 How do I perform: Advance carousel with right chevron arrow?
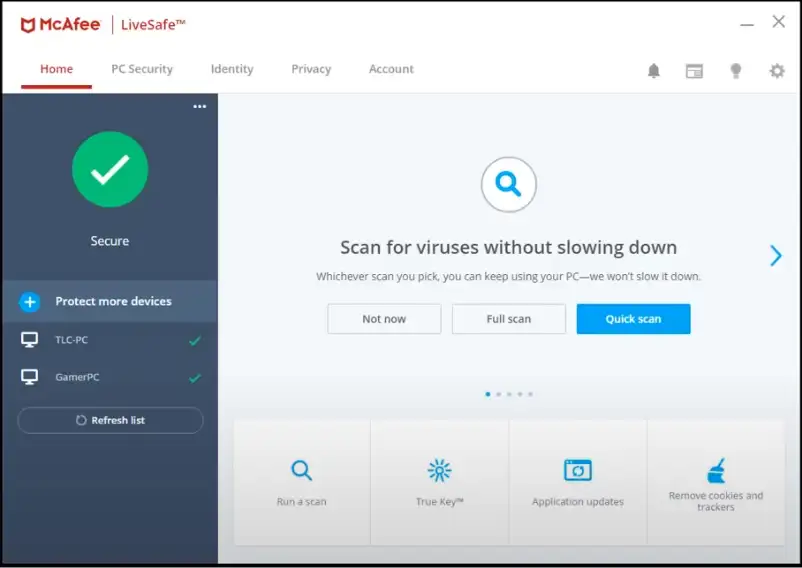(x=775, y=255)
